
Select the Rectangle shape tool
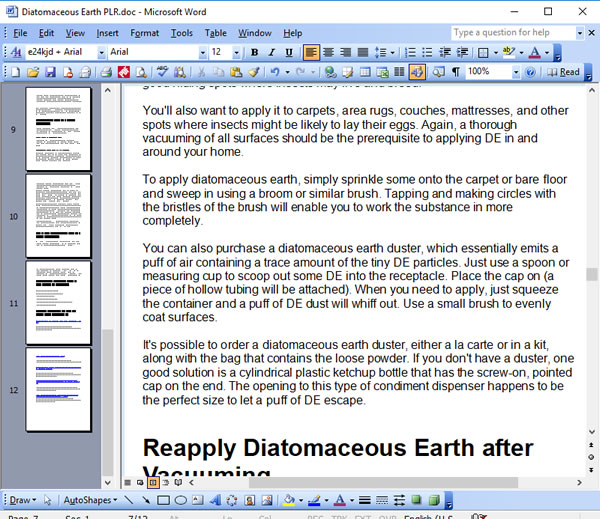click(x=163, y=500)
